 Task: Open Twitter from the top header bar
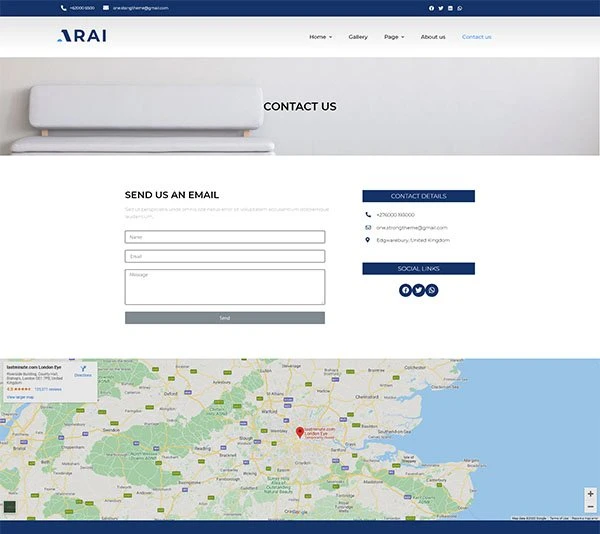coord(440,8)
